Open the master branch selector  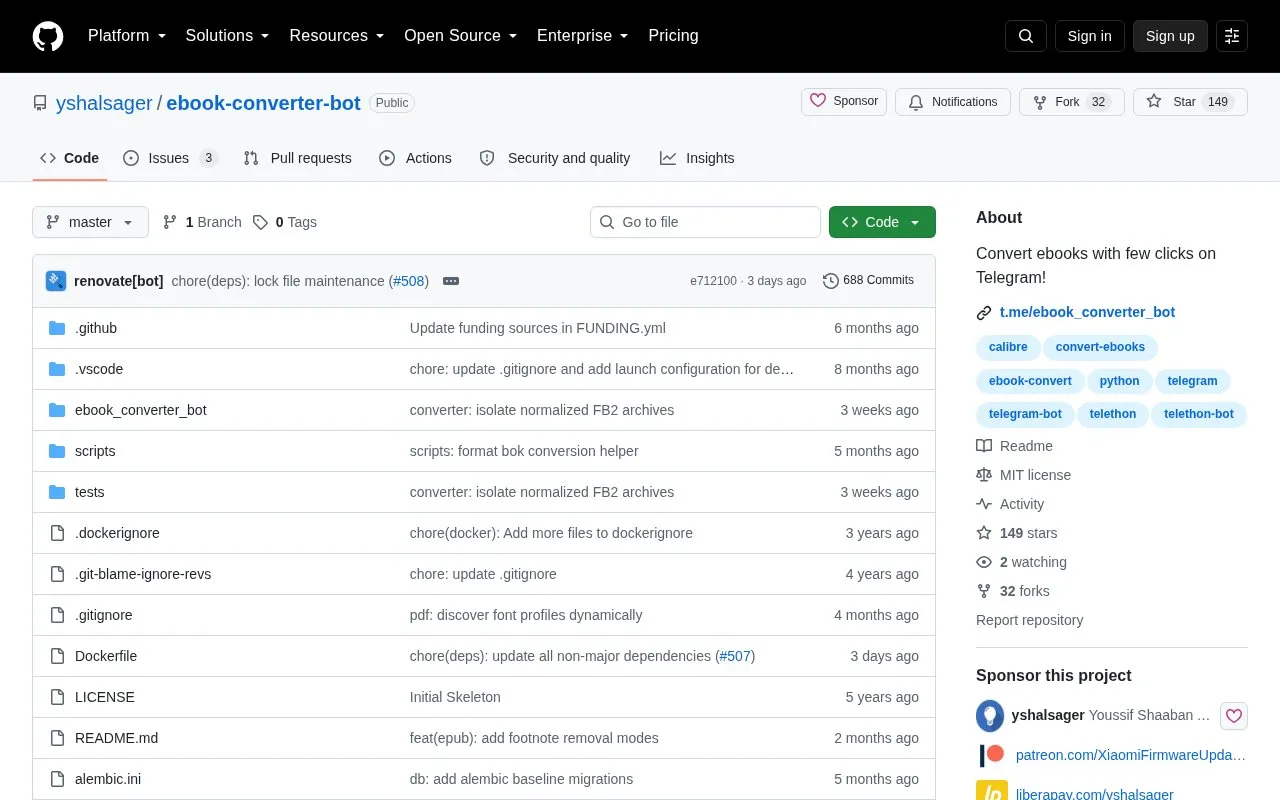90,222
